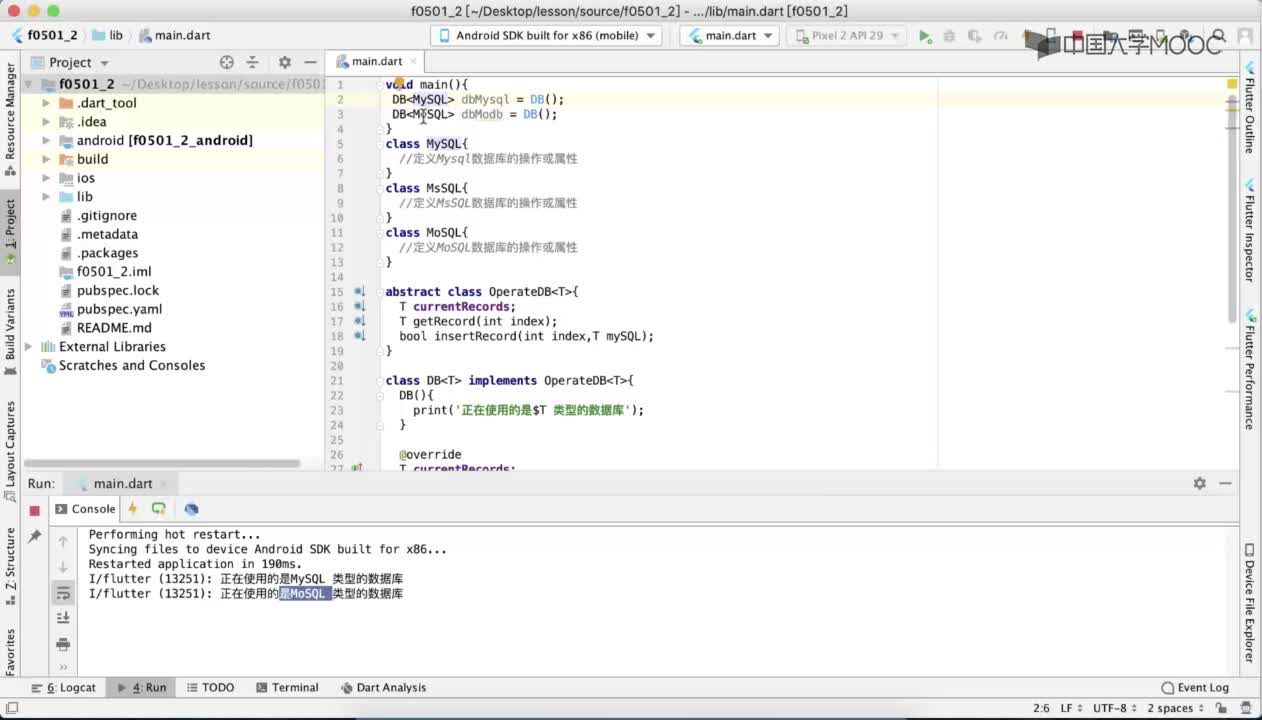The width and height of the screenshot is (1262, 720).
Task: Trigger Flutter hot reload lightning icon
Action: coord(132,509)
